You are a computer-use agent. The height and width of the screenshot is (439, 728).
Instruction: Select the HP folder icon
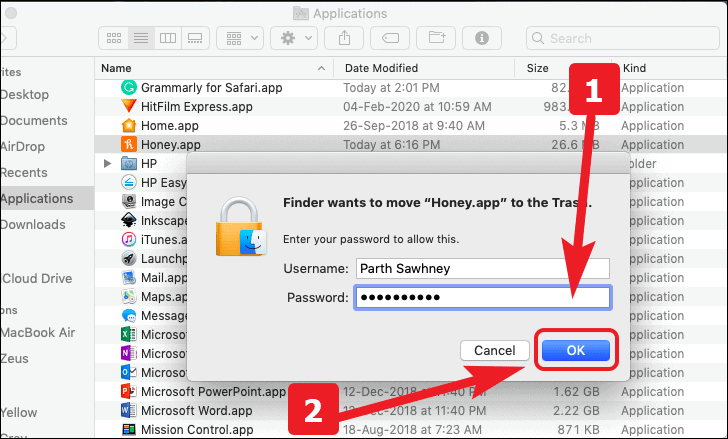click(x=129, y=163)
